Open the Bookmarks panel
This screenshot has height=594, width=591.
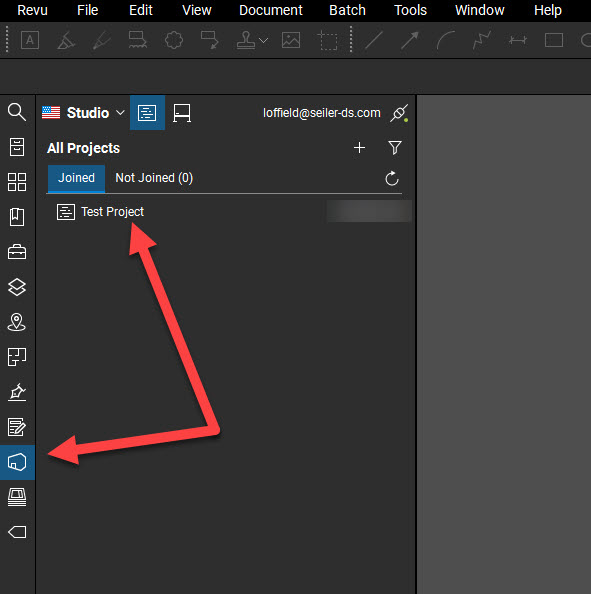pyautogui.click(x=17, y=217)
